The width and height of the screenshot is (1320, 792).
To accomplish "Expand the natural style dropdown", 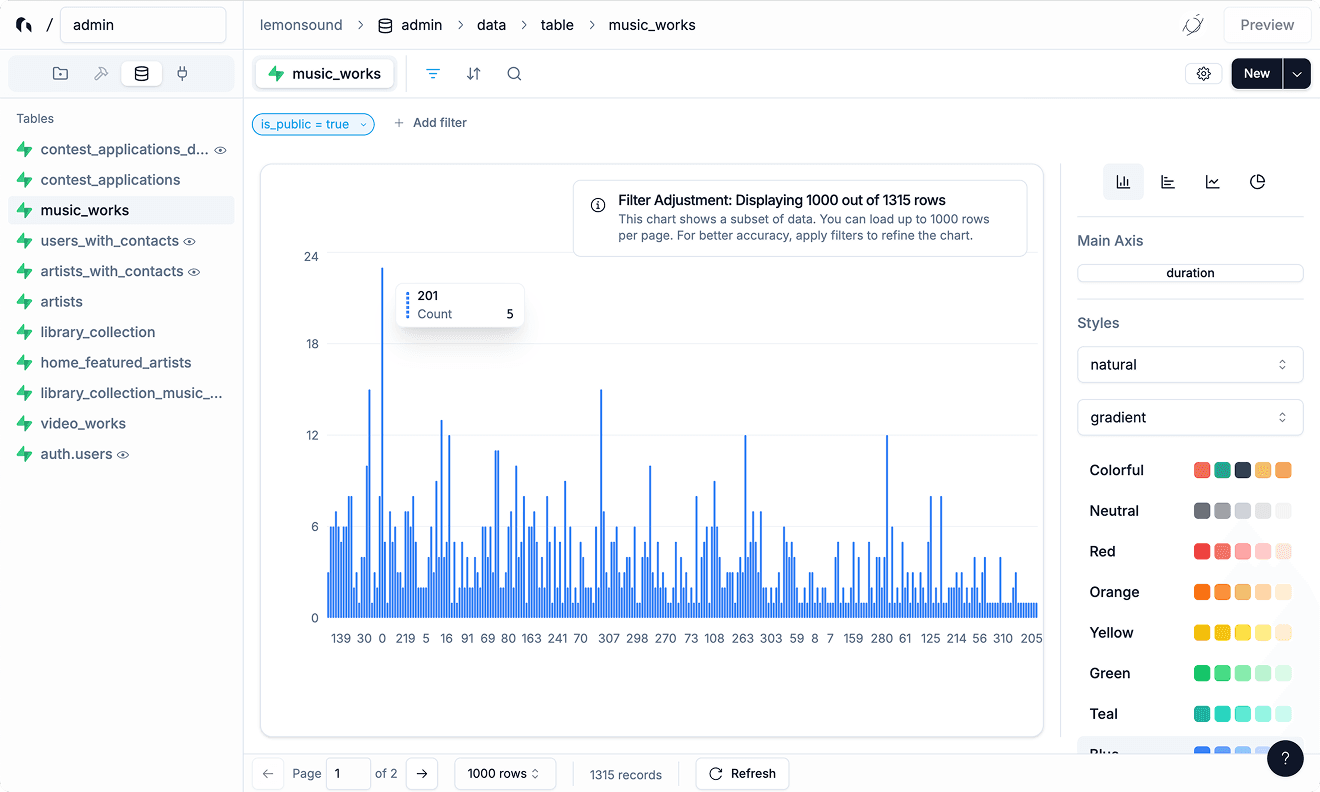I will coord(1189,365).
